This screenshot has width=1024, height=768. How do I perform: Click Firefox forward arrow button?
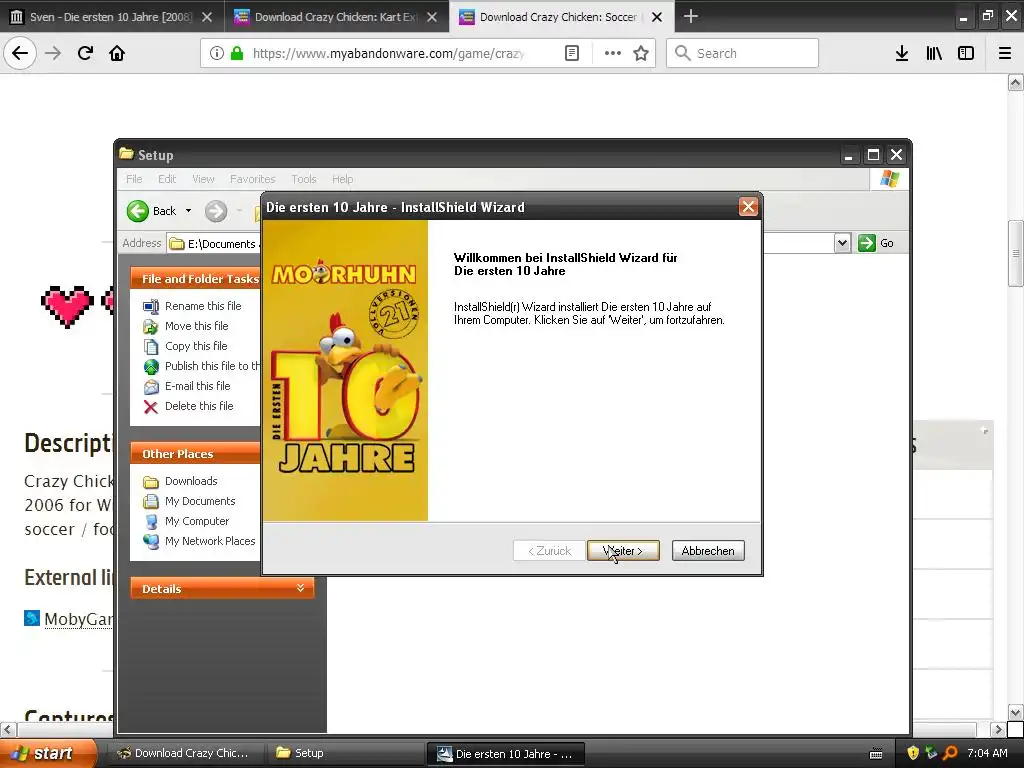(53, 53)
